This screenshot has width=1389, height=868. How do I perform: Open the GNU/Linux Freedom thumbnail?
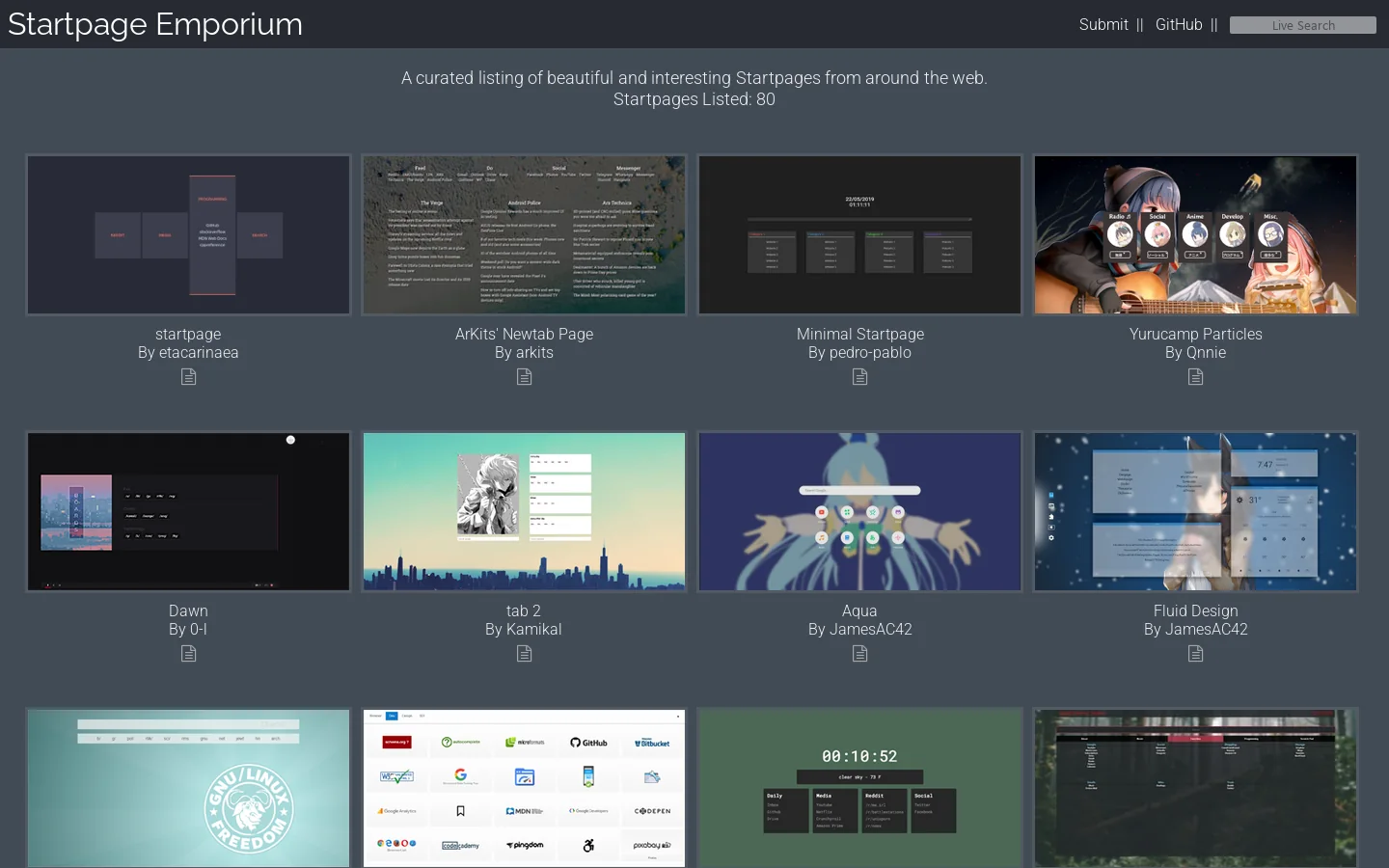coord(188,788)
